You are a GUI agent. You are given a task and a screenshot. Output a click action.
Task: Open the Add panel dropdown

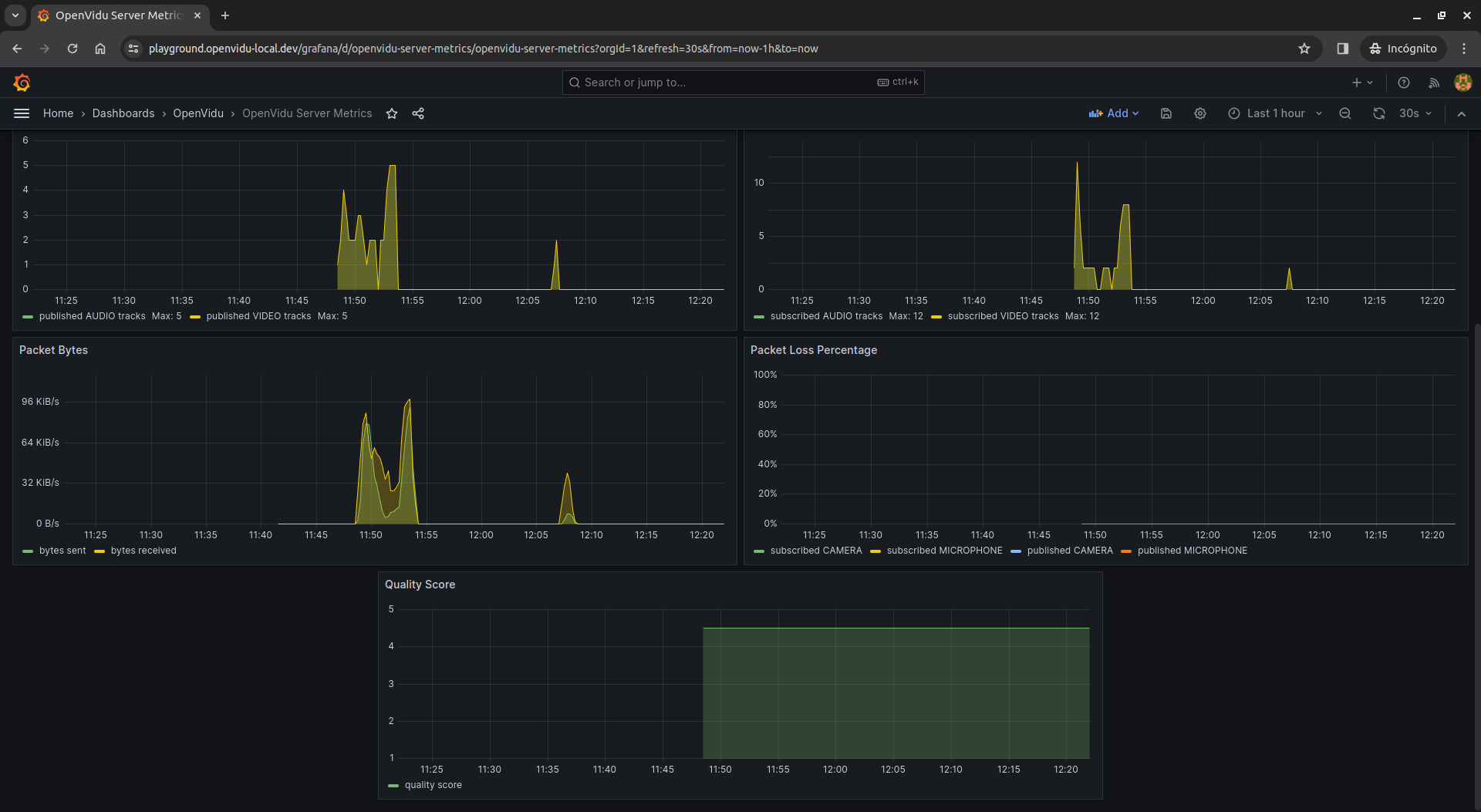click(x=1114, y=113)
